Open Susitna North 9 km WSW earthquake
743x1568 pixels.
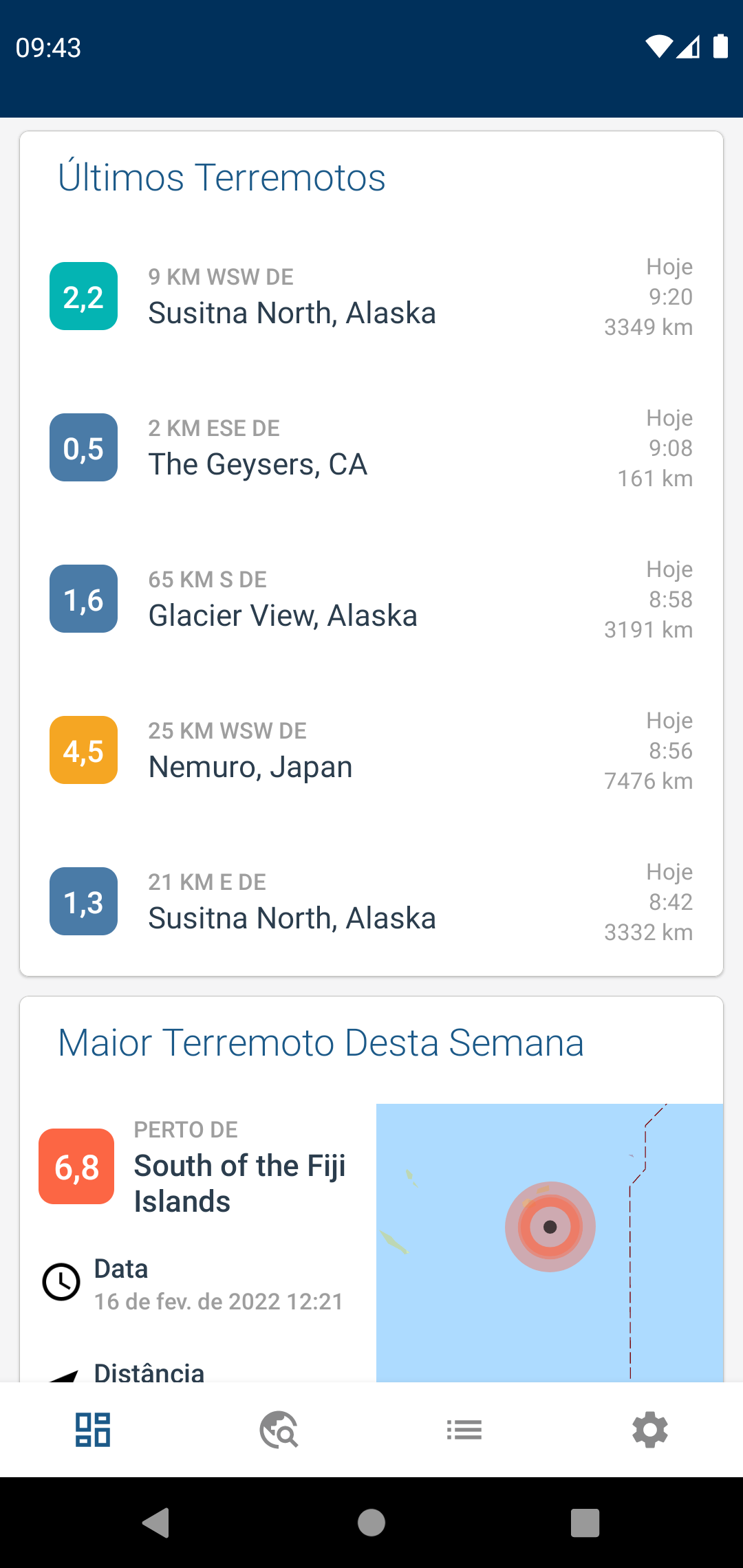click(371, 296)
